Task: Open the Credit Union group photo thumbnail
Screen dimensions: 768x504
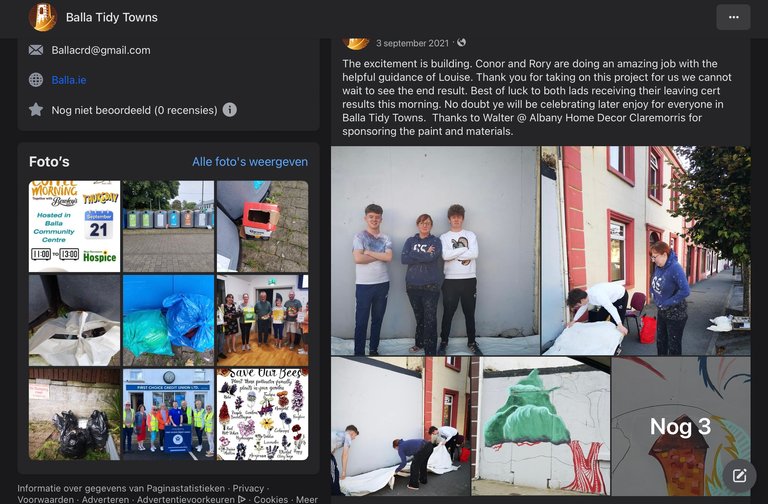Action: [x=168, y=414]
